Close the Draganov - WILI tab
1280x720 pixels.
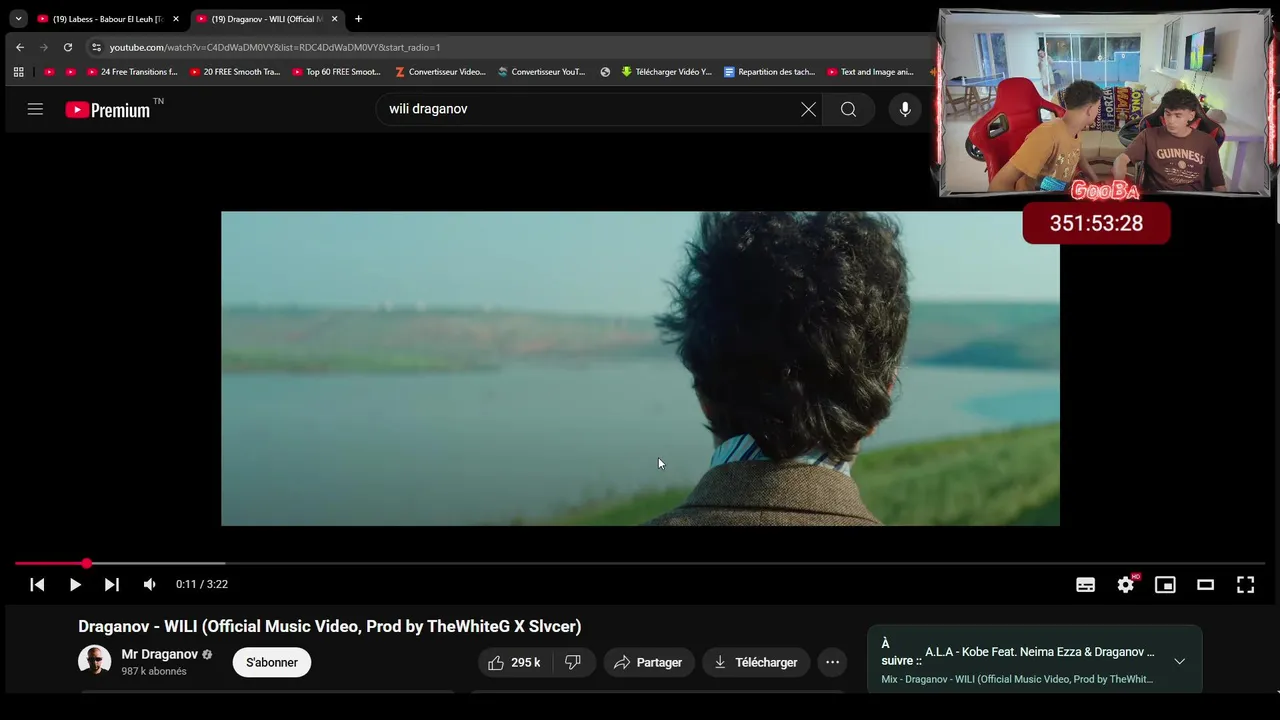pos(334,19)
